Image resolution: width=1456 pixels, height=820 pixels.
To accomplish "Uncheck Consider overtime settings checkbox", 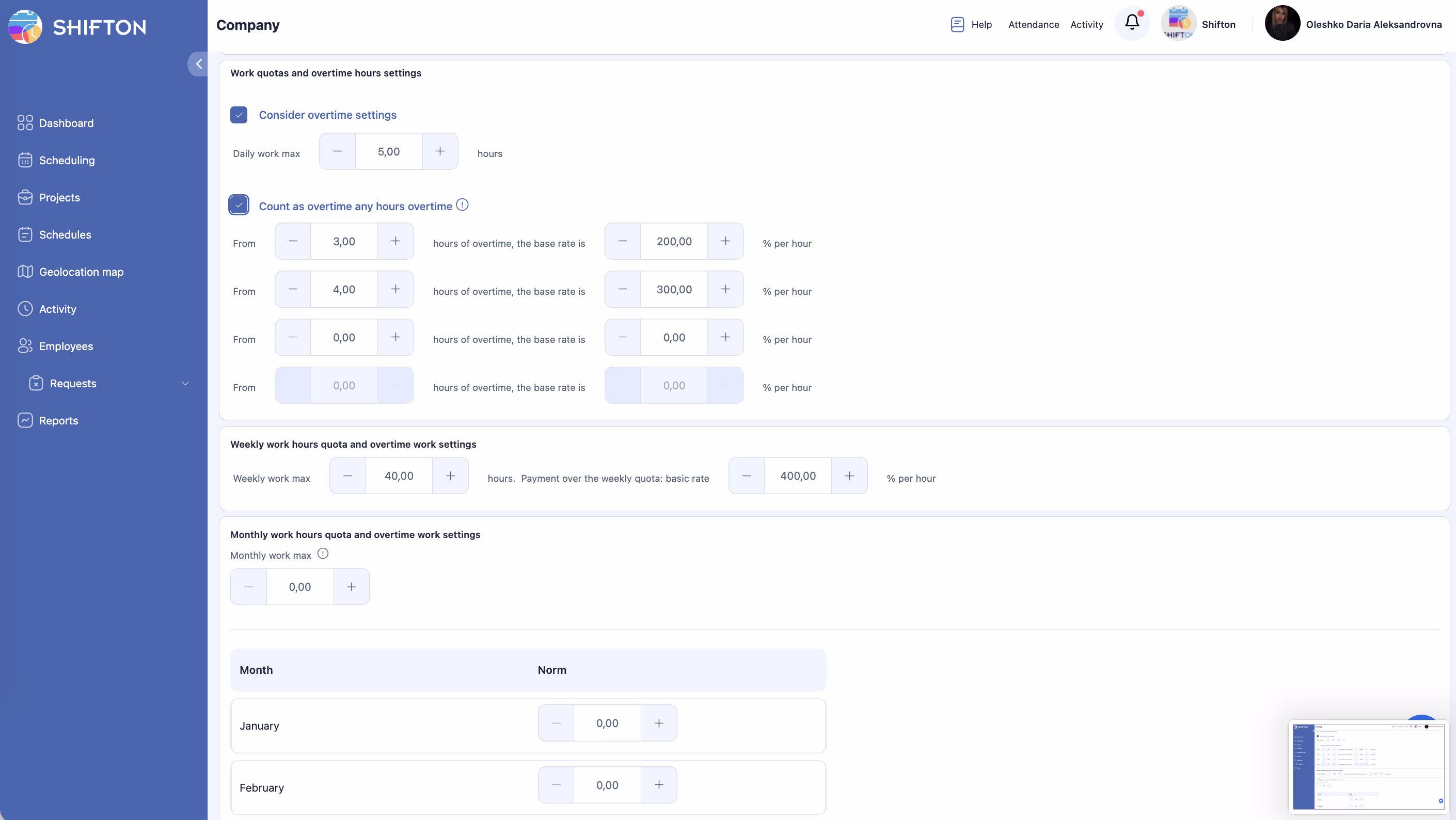I will [239, 115].
